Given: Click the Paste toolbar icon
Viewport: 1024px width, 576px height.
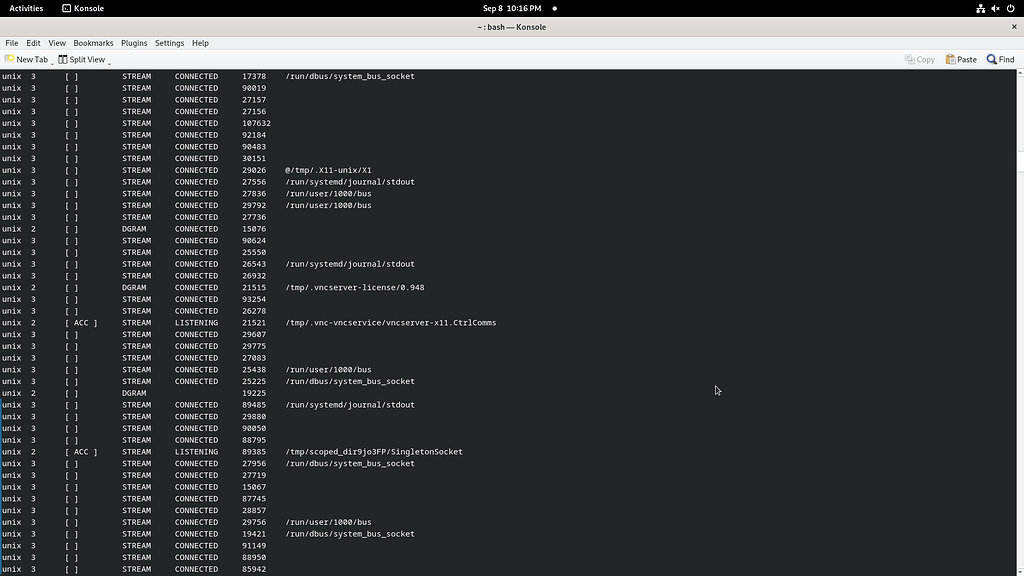Looking at the screenshot, I should click(959, 59).
